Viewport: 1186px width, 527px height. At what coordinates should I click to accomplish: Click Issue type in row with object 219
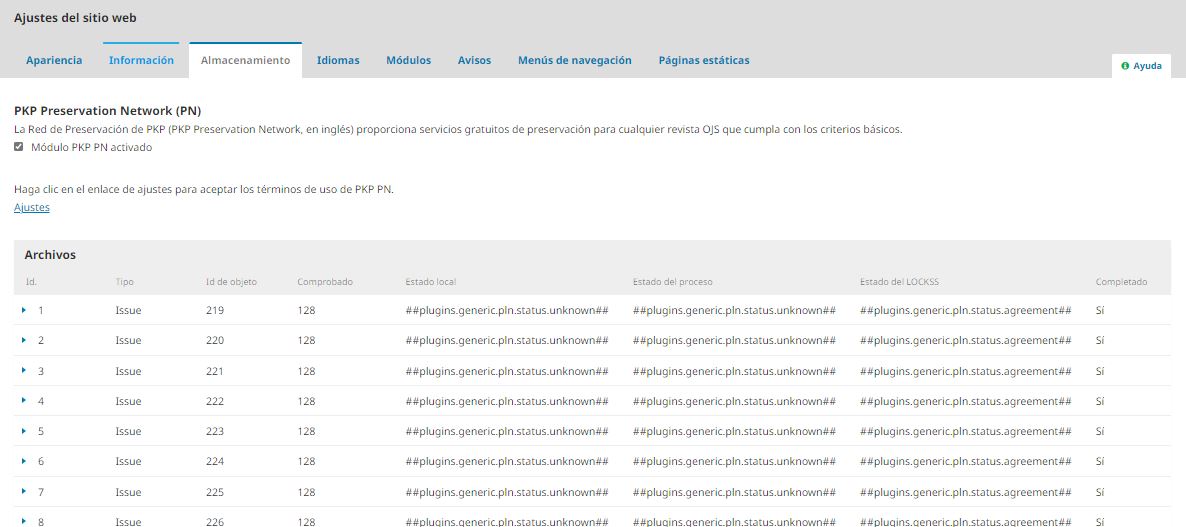[129, 310]
